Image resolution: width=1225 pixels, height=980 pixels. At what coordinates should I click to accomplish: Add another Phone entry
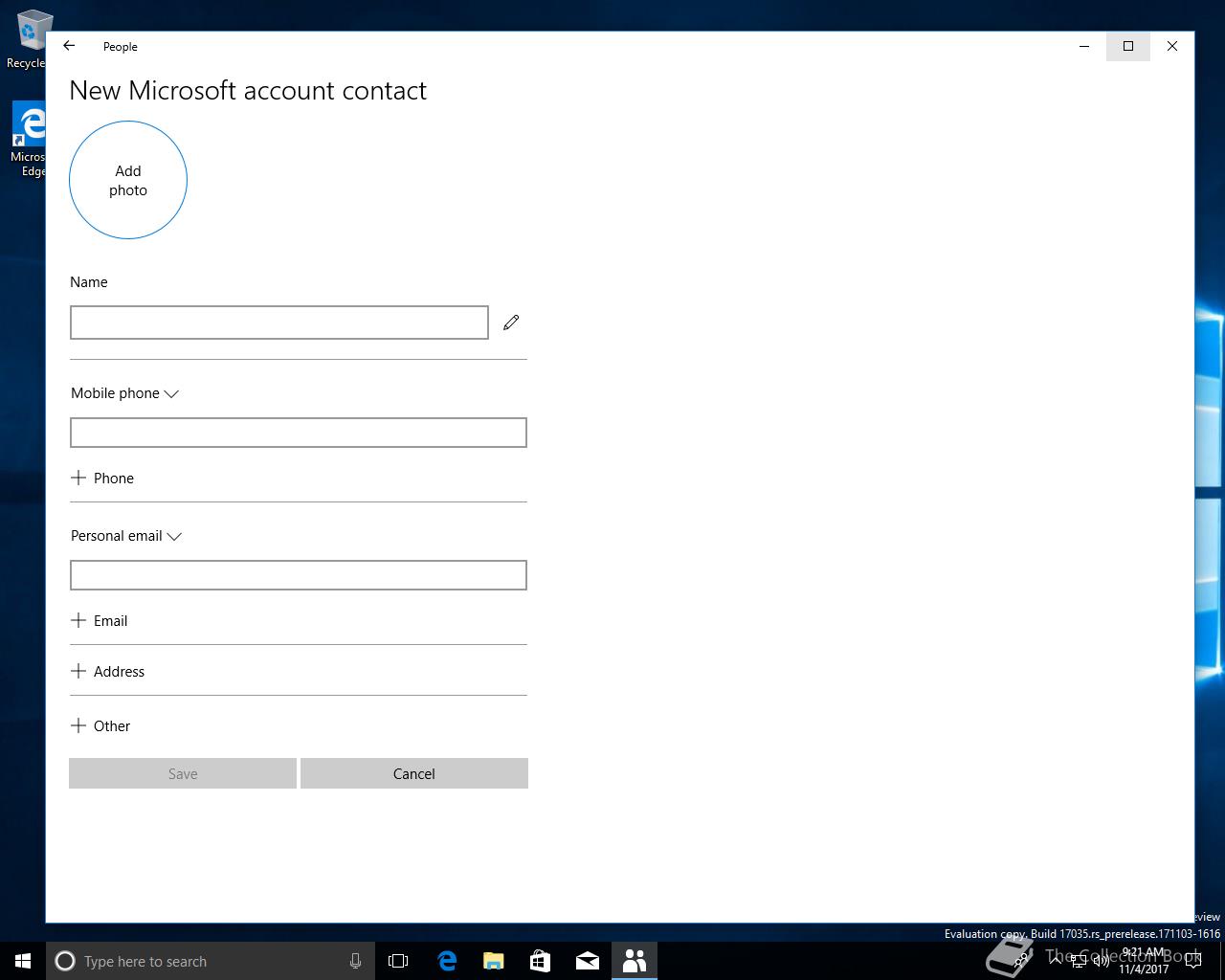point(102,479)
